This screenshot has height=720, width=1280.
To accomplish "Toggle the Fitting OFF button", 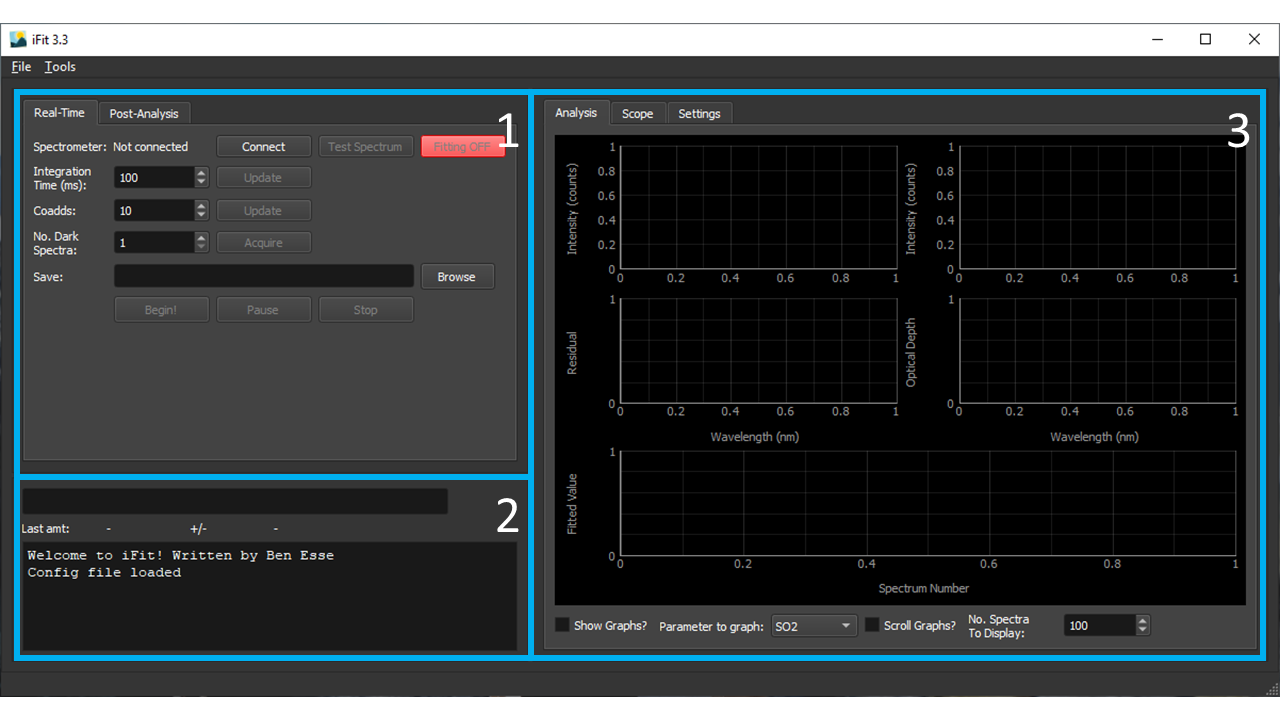I will [463, 147].
